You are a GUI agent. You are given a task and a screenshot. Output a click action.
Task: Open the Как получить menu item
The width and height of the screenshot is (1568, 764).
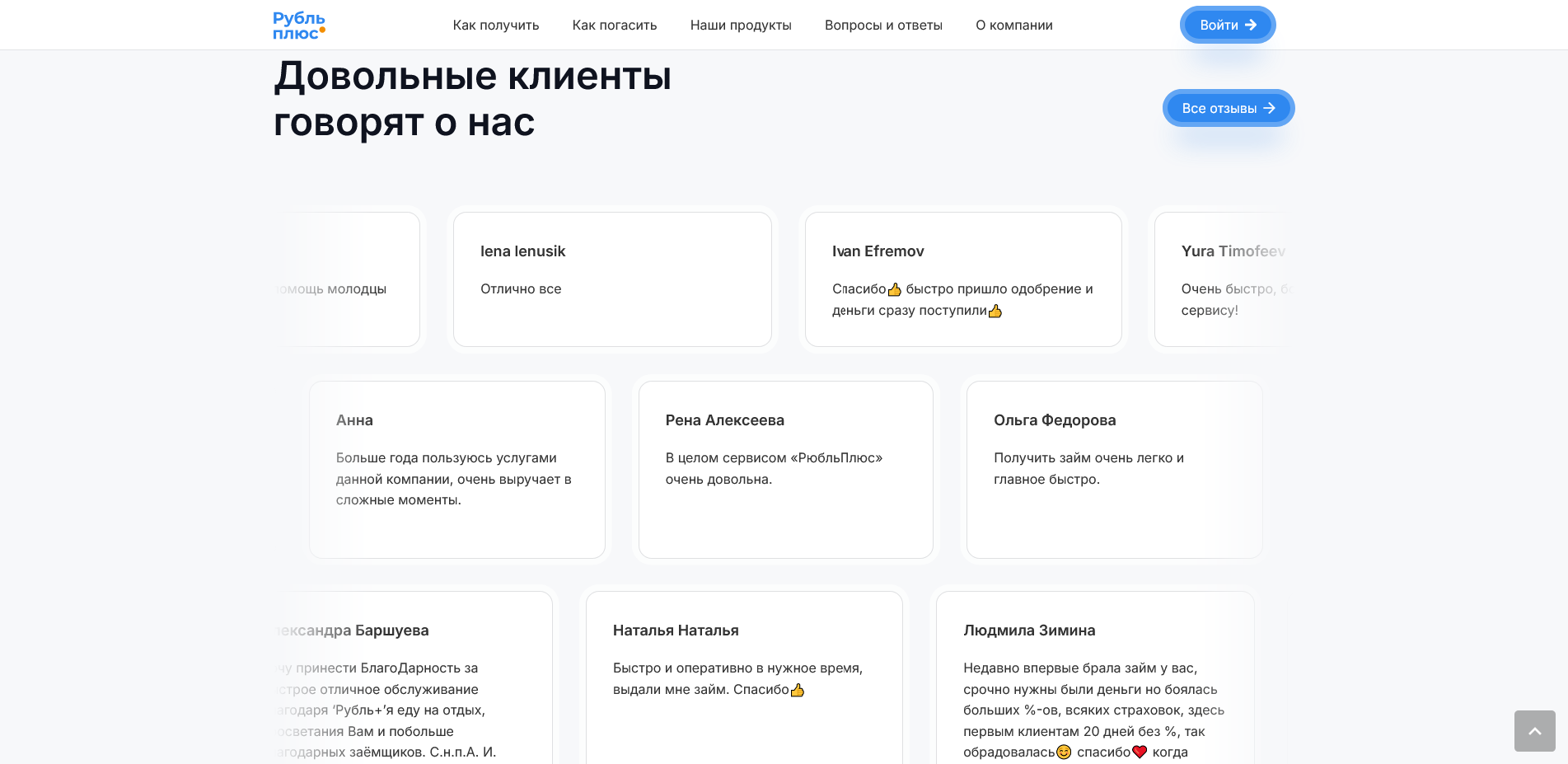495,26
